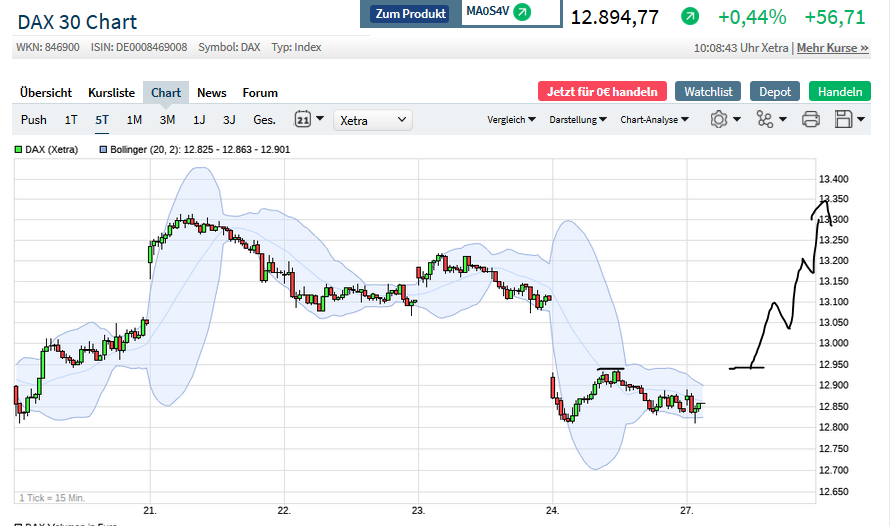Open the News tab
The width and height of the screenshot is (890, 526).
pyautogui.click(x=212, y=92)
